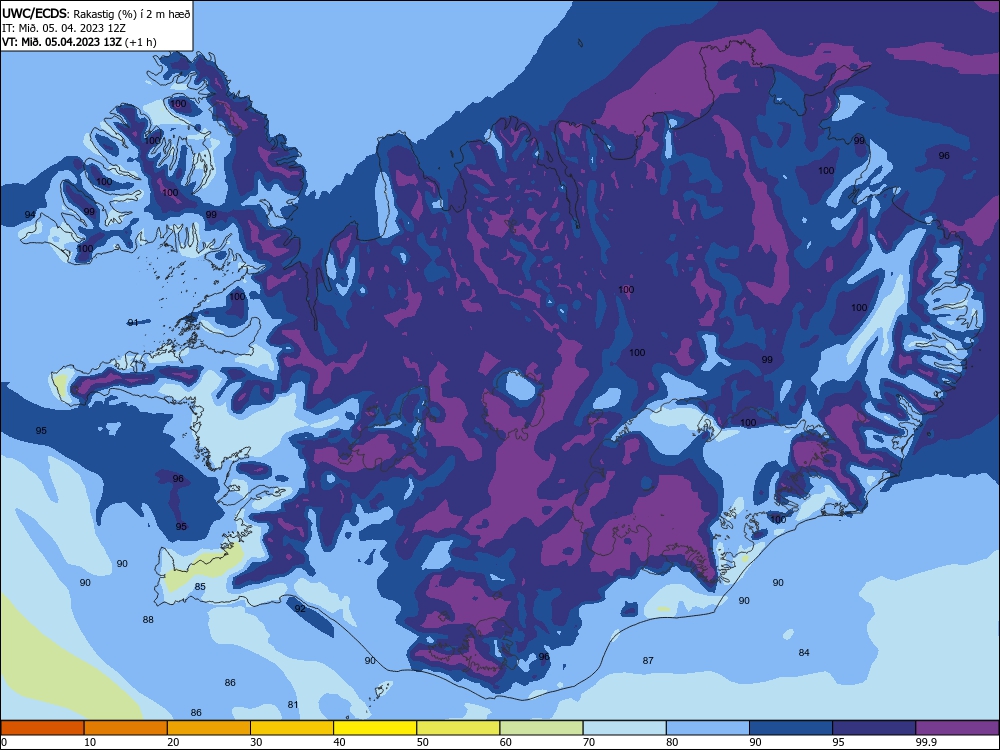
Task: Click the '85' value on the yellow-green area
Action: click(x=200, y=587)
